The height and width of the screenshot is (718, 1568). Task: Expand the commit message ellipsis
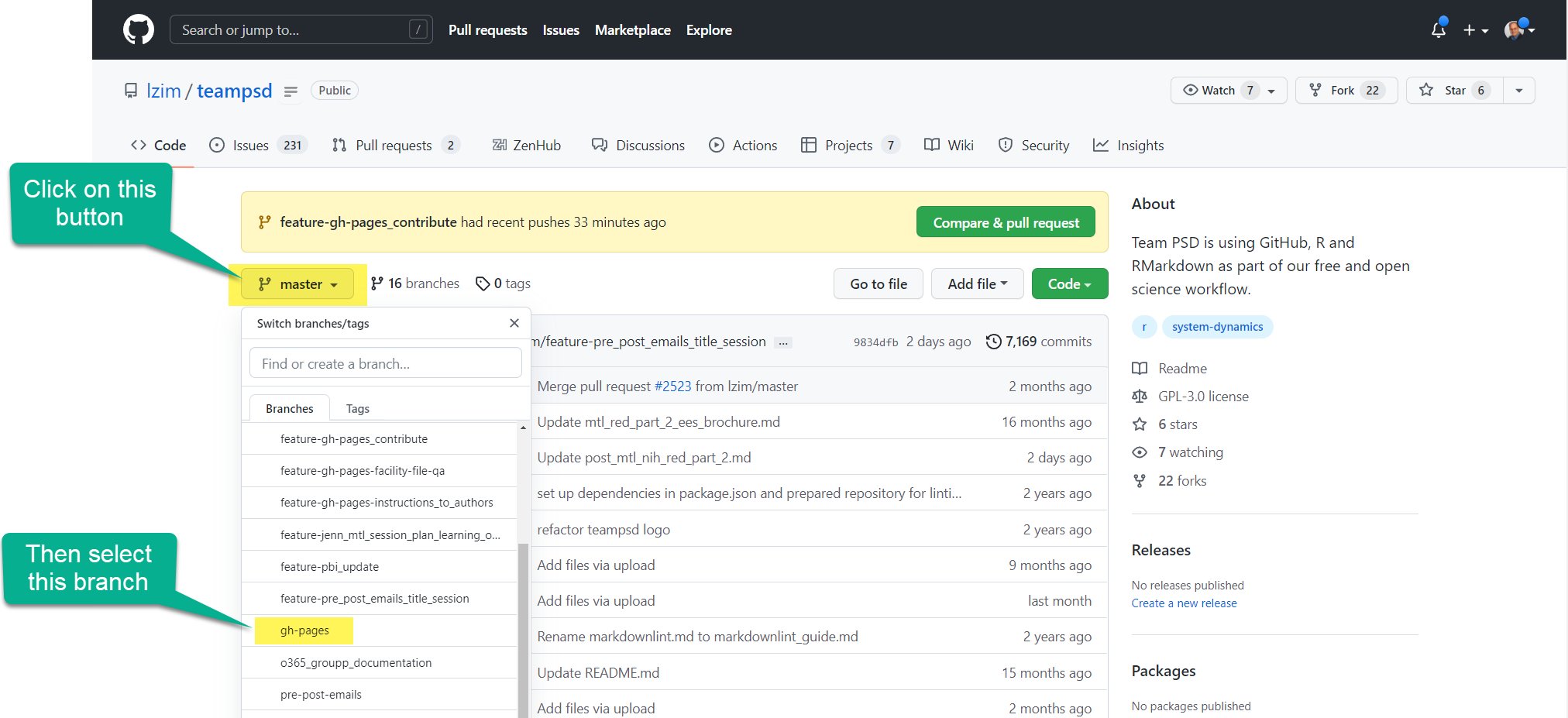pos(783,342)
